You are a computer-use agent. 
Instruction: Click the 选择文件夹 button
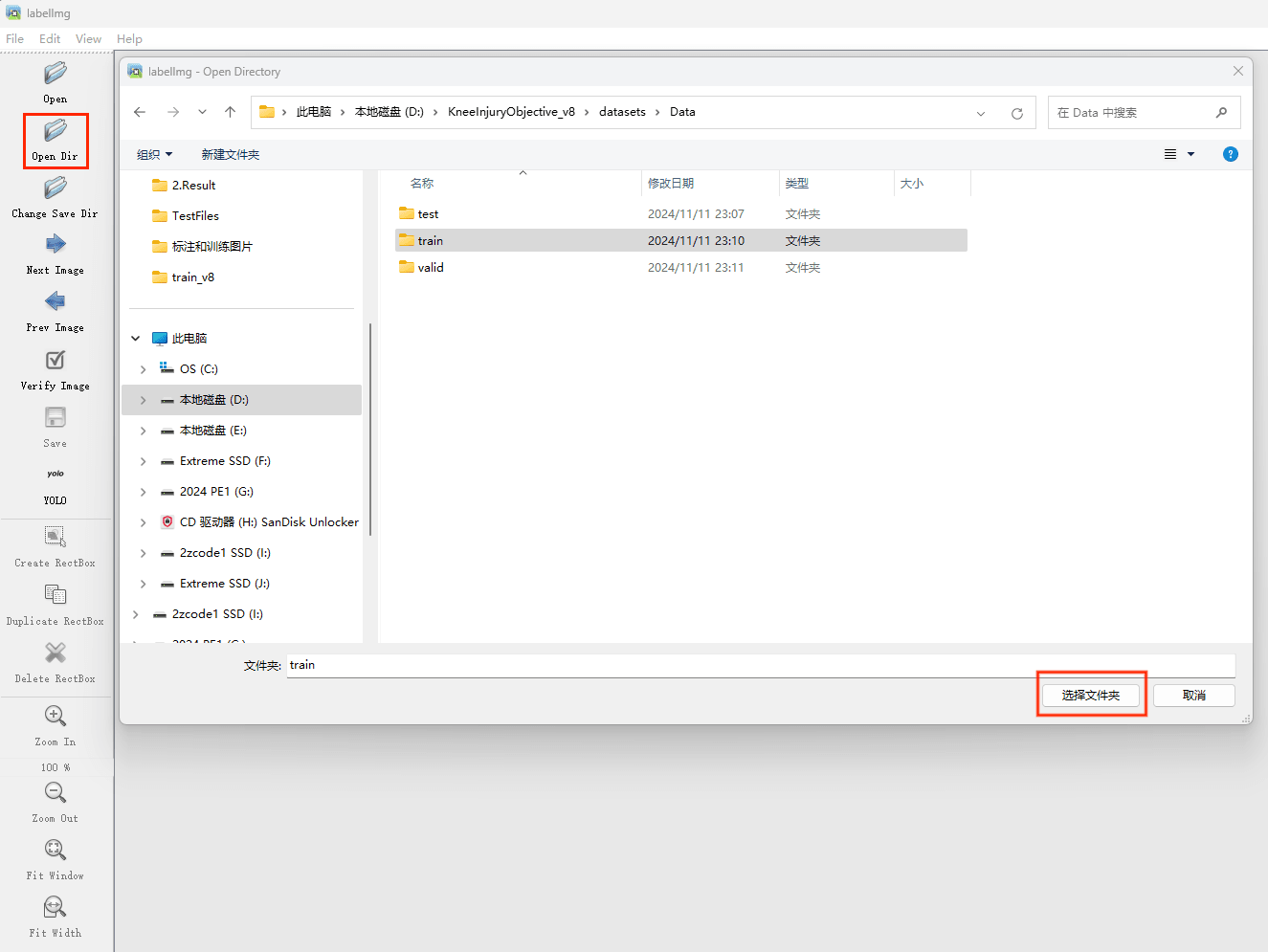(1091, 696)
